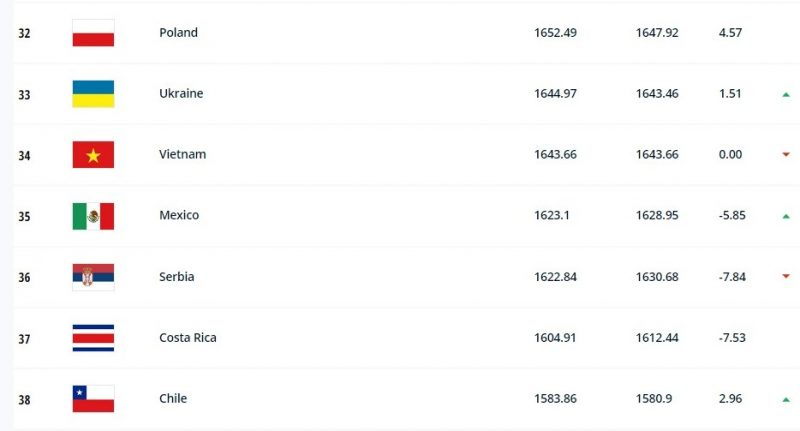Image resolution: width=800 pixels, height=431 pixels.
Task: Click Vietnam's red down arrow
Action: pyautogui.click(x=786, y=155)
